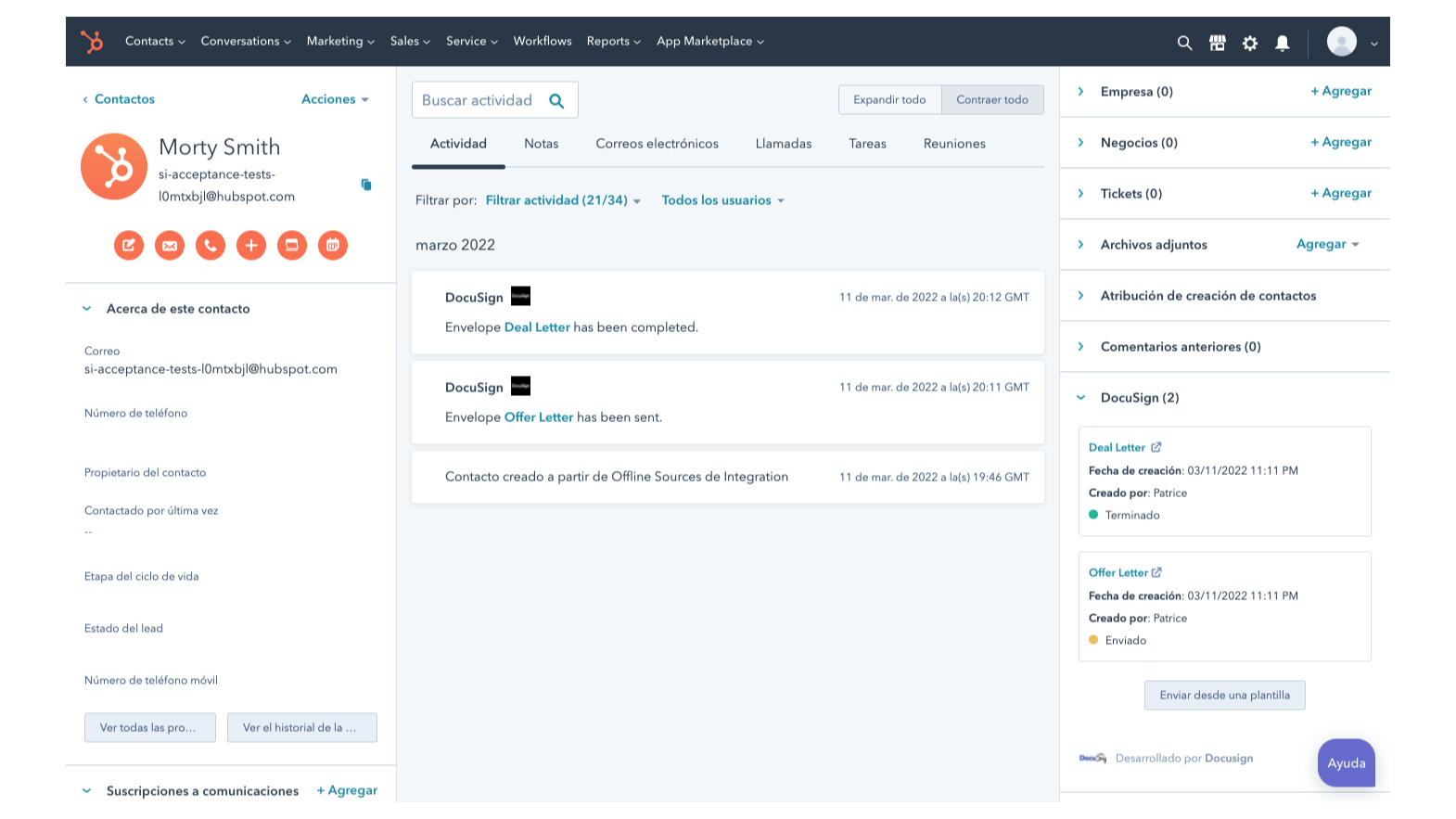Open the marketplace storefront icon
The width and height of the screenshot is (1456, 819).
1218,43
